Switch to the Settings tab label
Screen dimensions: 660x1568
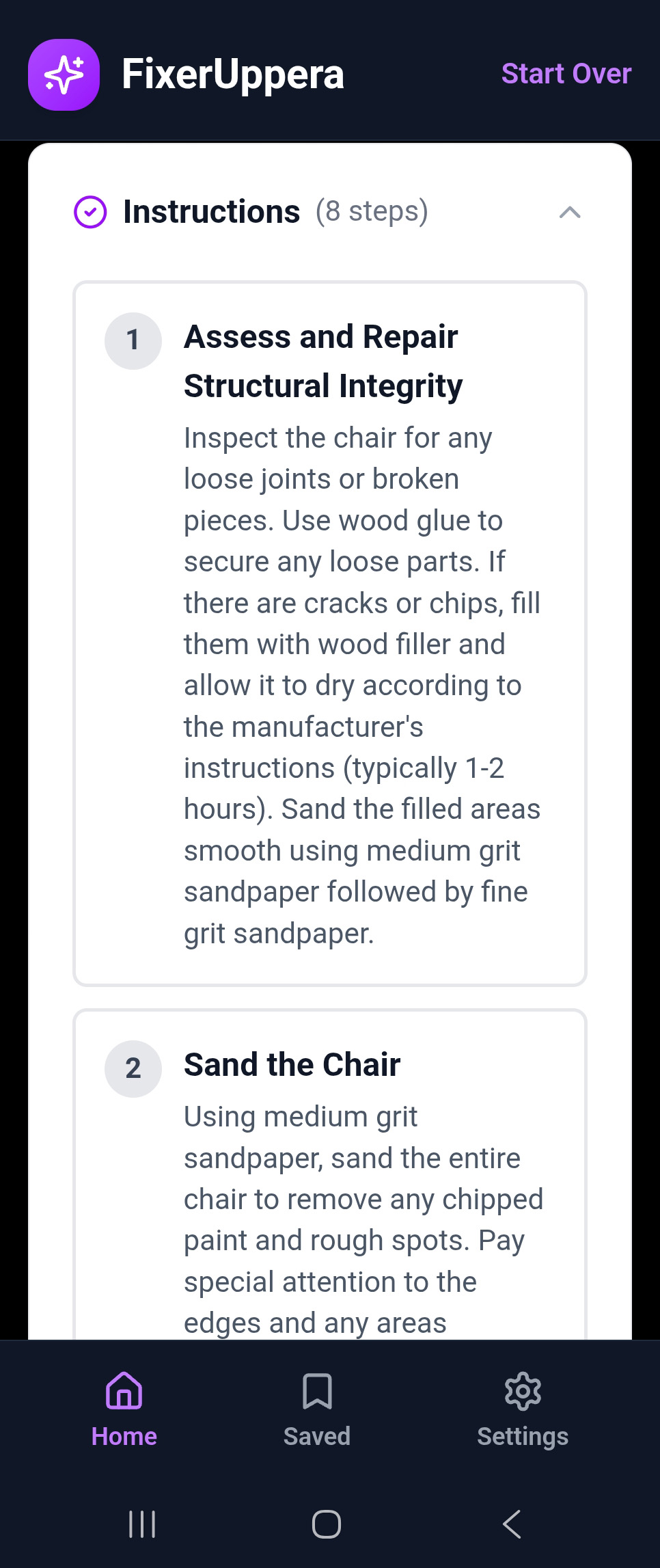coord(523,1437)
